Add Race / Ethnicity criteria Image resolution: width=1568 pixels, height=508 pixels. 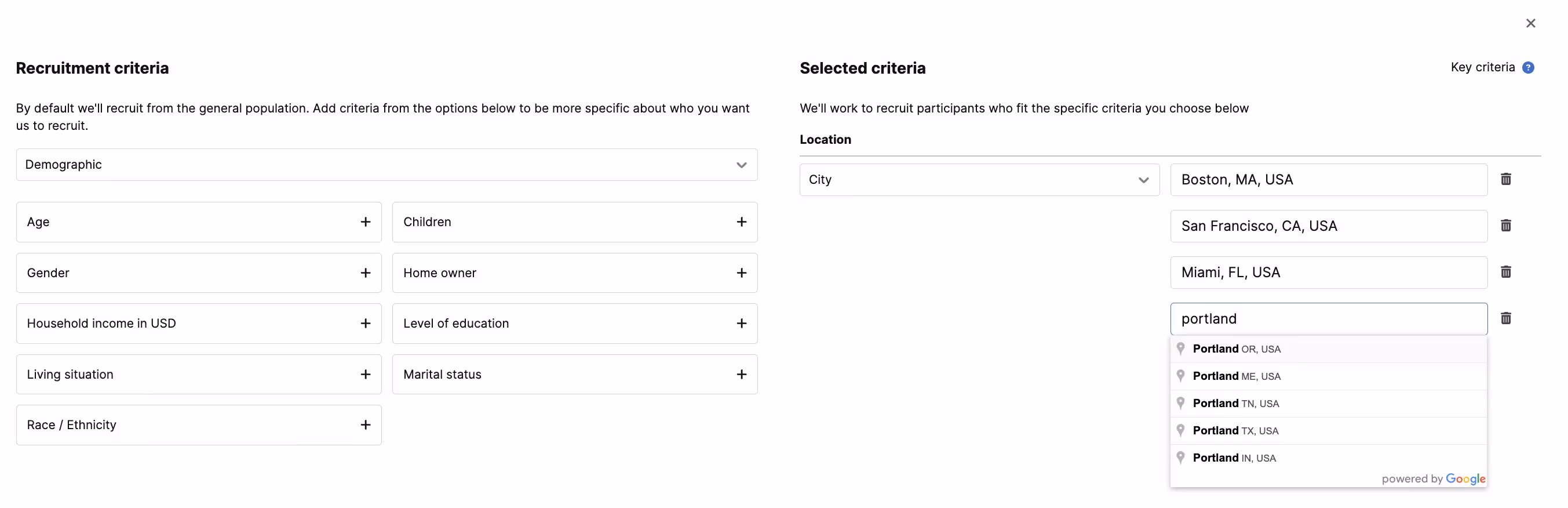click(x=365, y=425)
